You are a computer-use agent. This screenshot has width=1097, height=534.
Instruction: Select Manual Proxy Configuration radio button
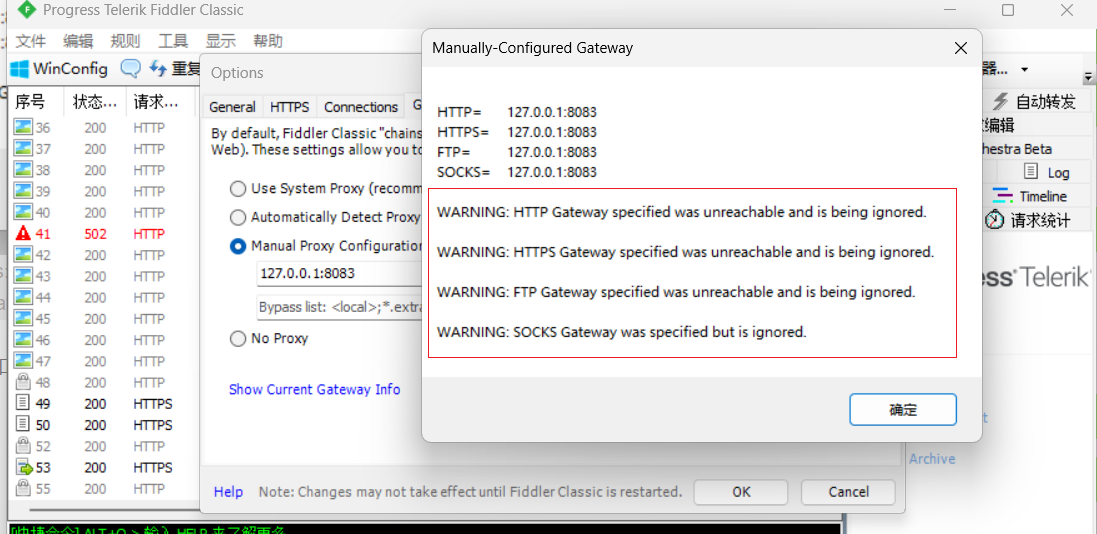(238, 246)
